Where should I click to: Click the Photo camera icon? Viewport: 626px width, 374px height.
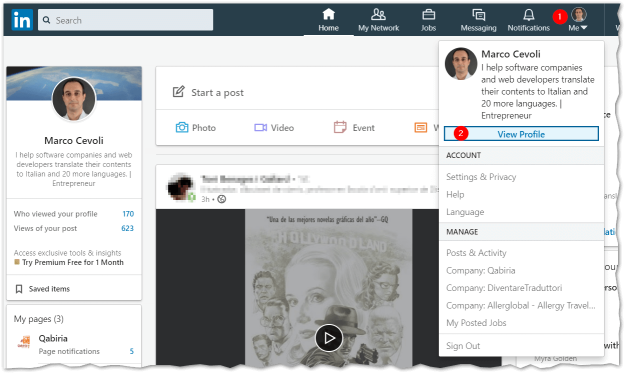click(x=182, y=128)
